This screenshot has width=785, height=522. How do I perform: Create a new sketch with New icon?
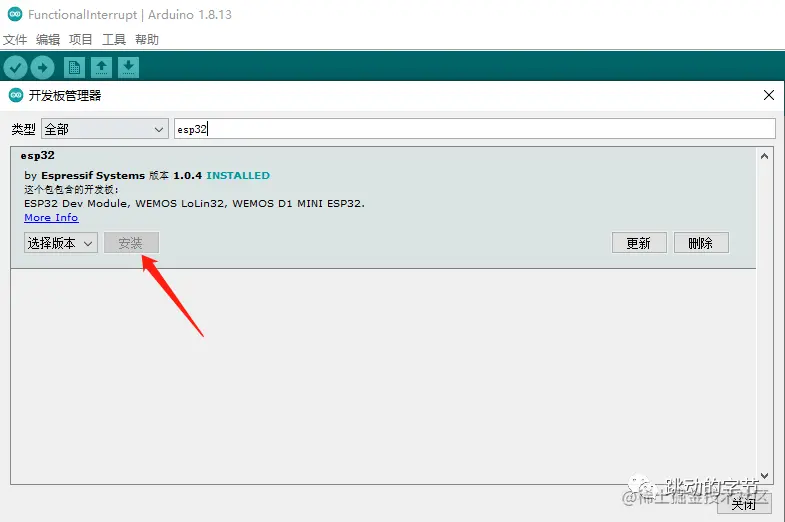[74, 67]
